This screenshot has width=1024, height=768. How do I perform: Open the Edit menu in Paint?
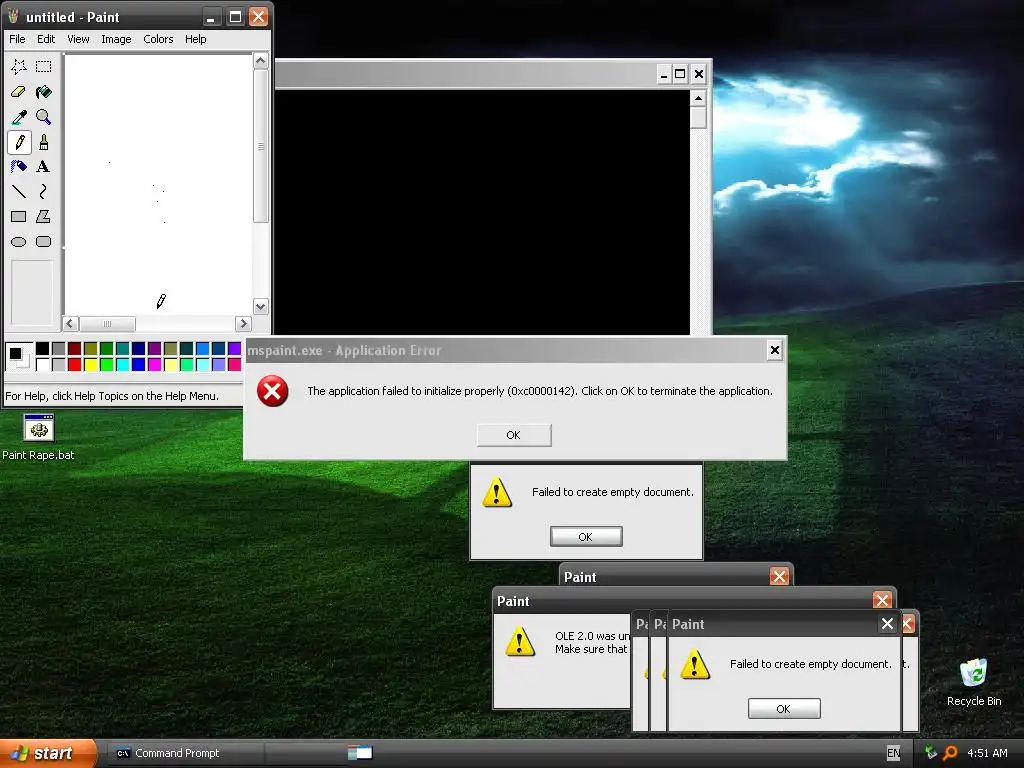point(46,39)
